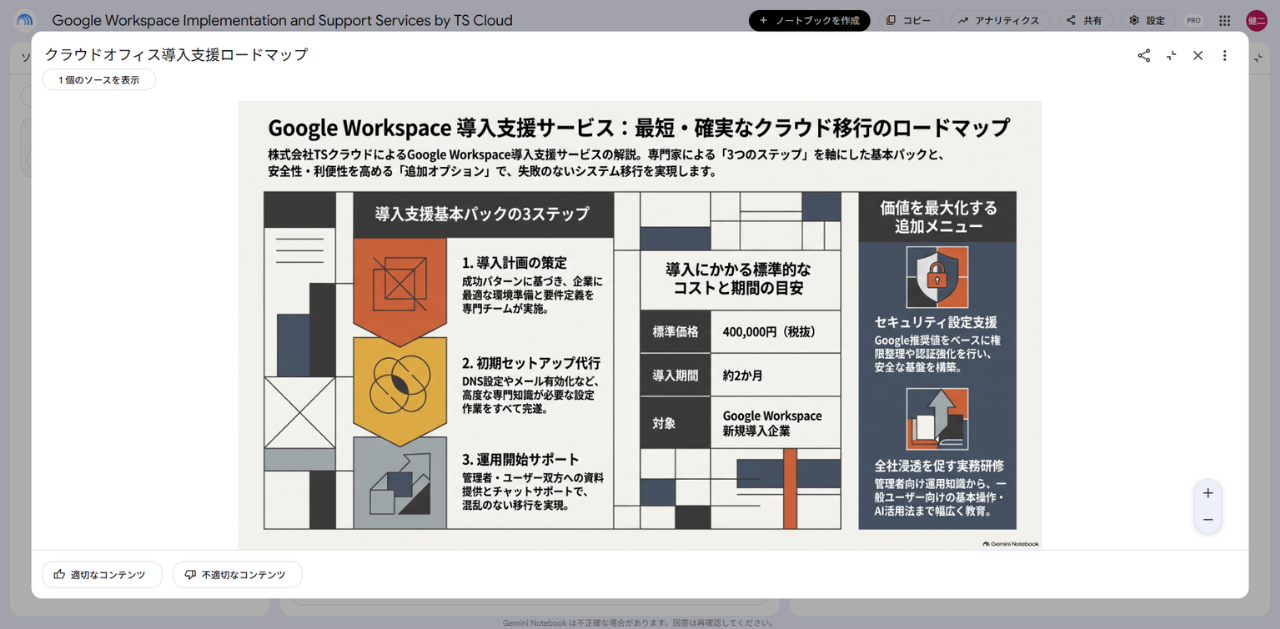Screen dimensions: 1280x629
Task: Click the Gemini Notebook logo icon
Action: (x=24, y=20)
